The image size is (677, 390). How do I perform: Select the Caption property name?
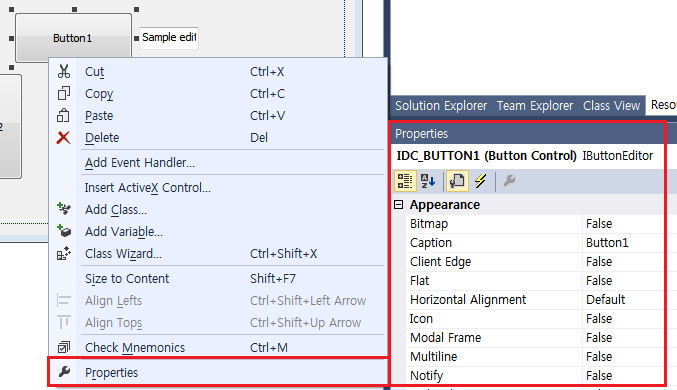tap(494, 242)
